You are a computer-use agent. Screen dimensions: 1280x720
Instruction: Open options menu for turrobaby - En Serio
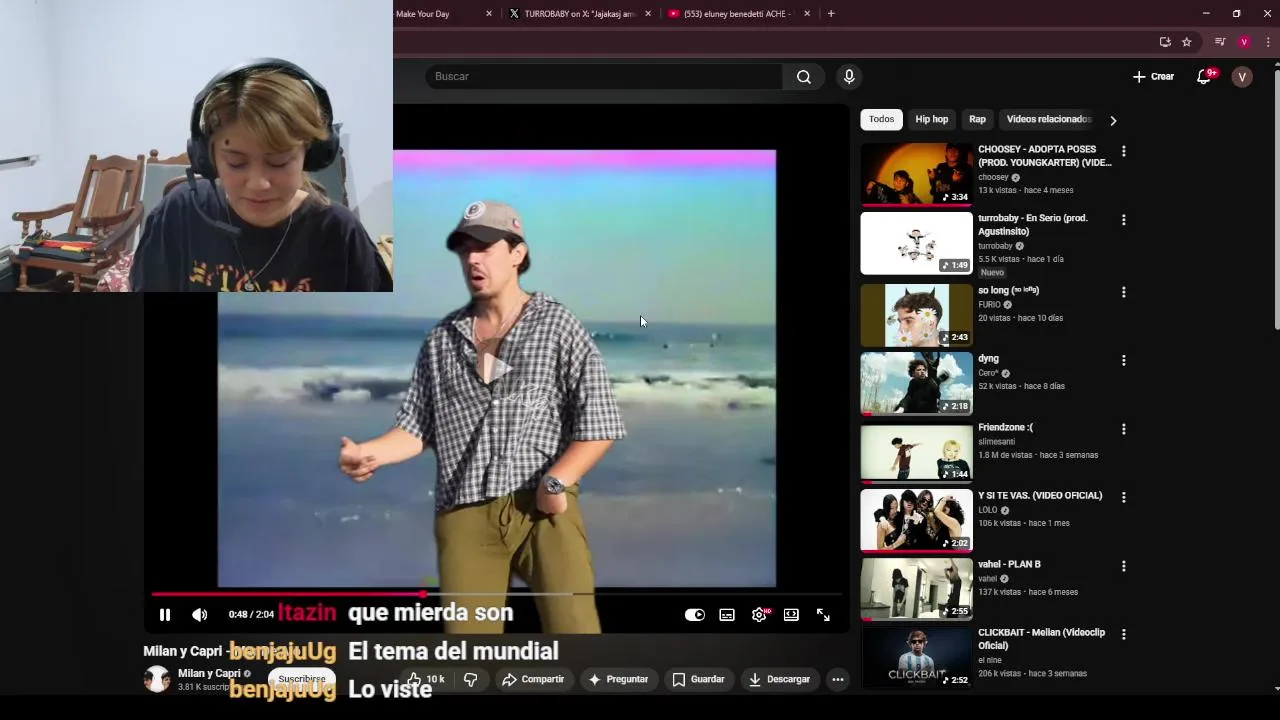pyautogui.click(x=1123, y=220)
